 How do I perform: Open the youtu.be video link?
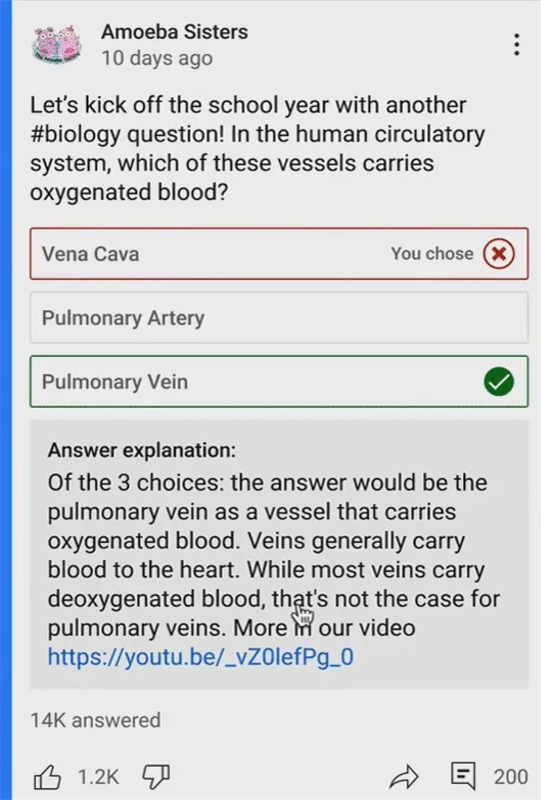pyautogui.click(x=200, y=657)
